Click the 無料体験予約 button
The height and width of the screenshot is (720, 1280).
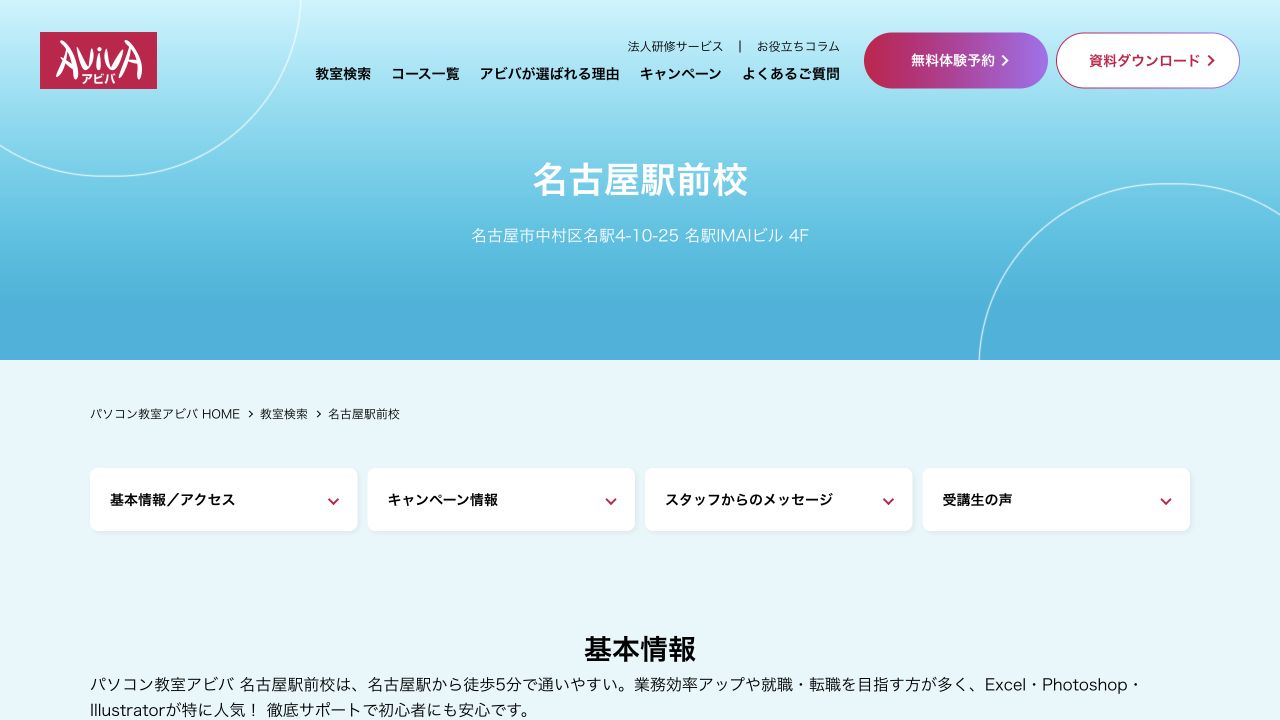coord(956,60)
